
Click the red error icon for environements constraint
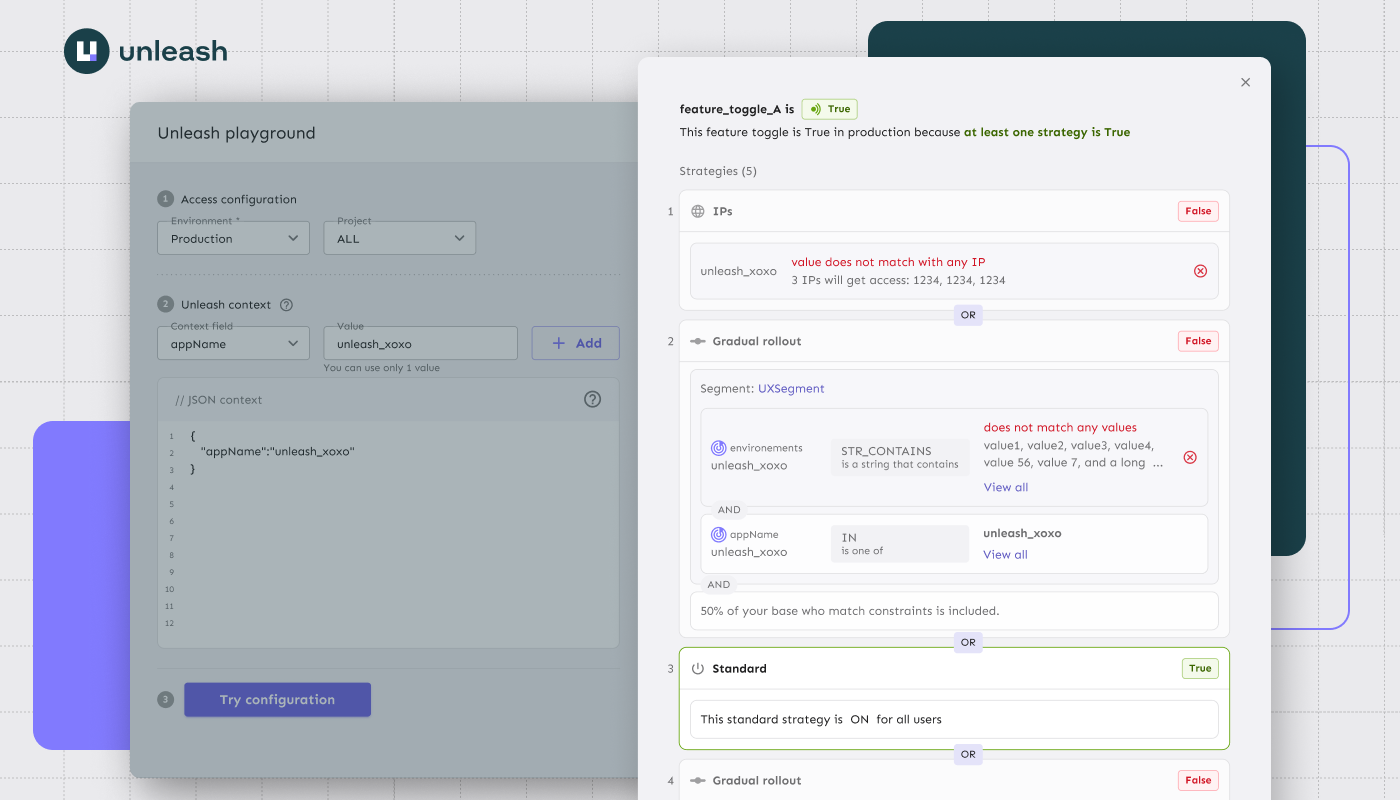tap(1189, 457)
